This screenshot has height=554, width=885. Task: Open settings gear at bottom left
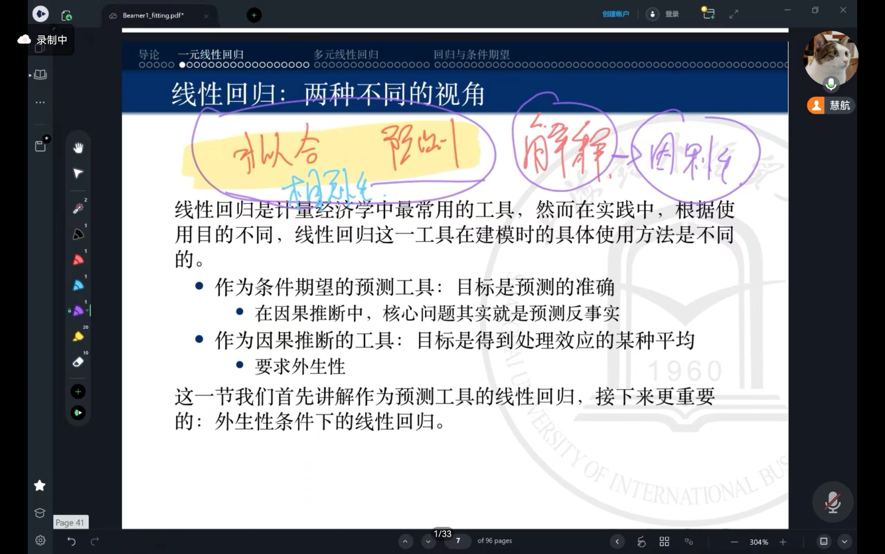click(x=40, y=540)
